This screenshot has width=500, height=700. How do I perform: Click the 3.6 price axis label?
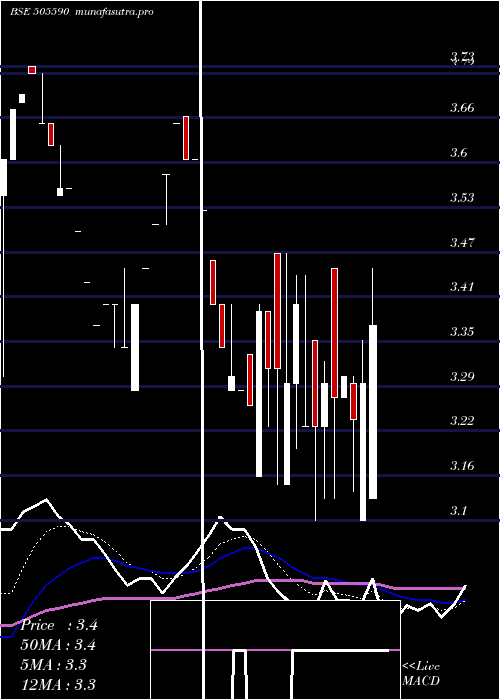(458, 153)
